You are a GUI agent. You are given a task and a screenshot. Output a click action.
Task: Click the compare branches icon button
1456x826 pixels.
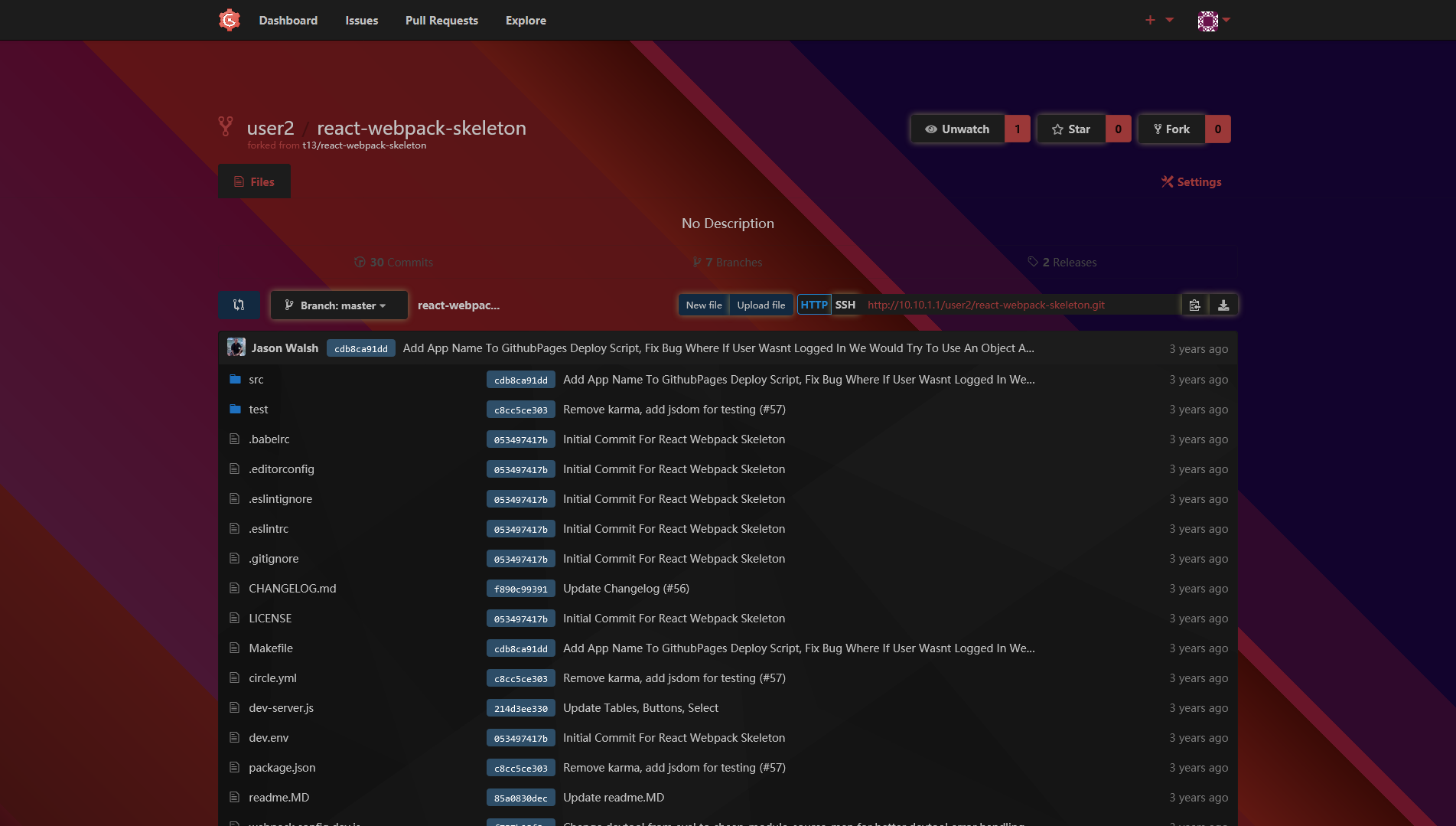[239, 305]
